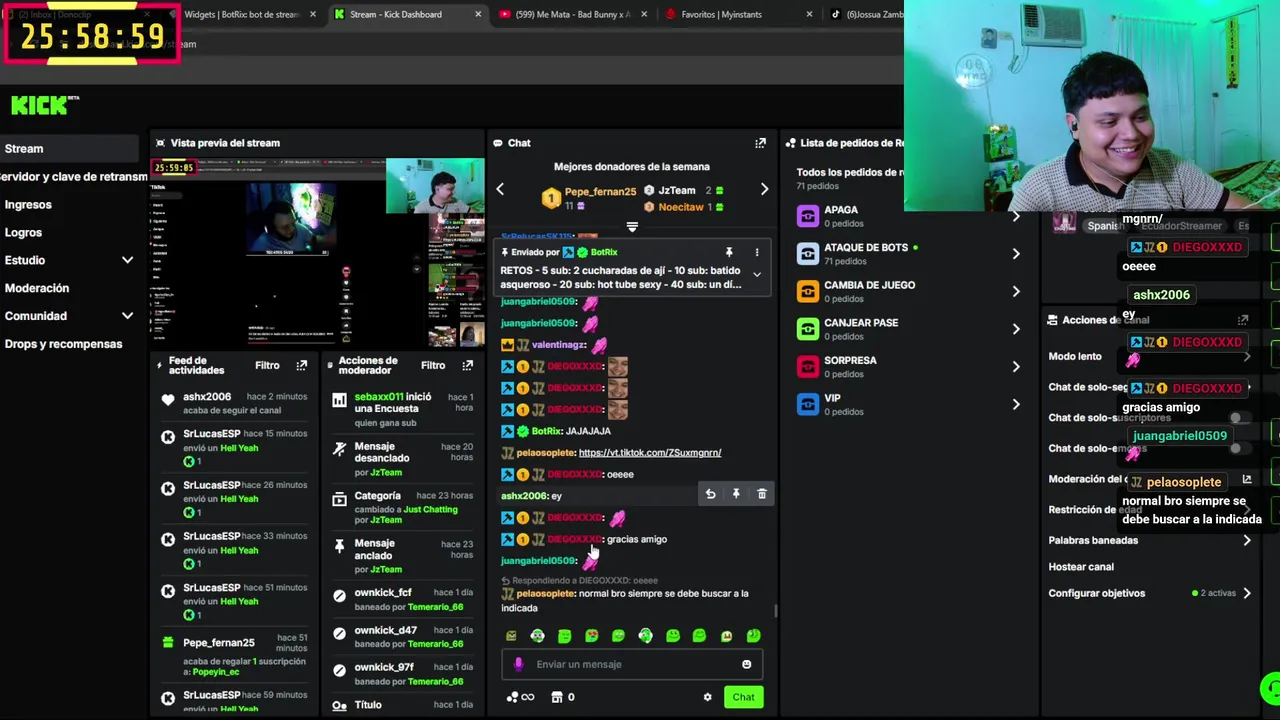The width and height of the screenshot is (1280, 720).
Task: Open SORPRESA requests arrow
Action: tap(1016, 366)
